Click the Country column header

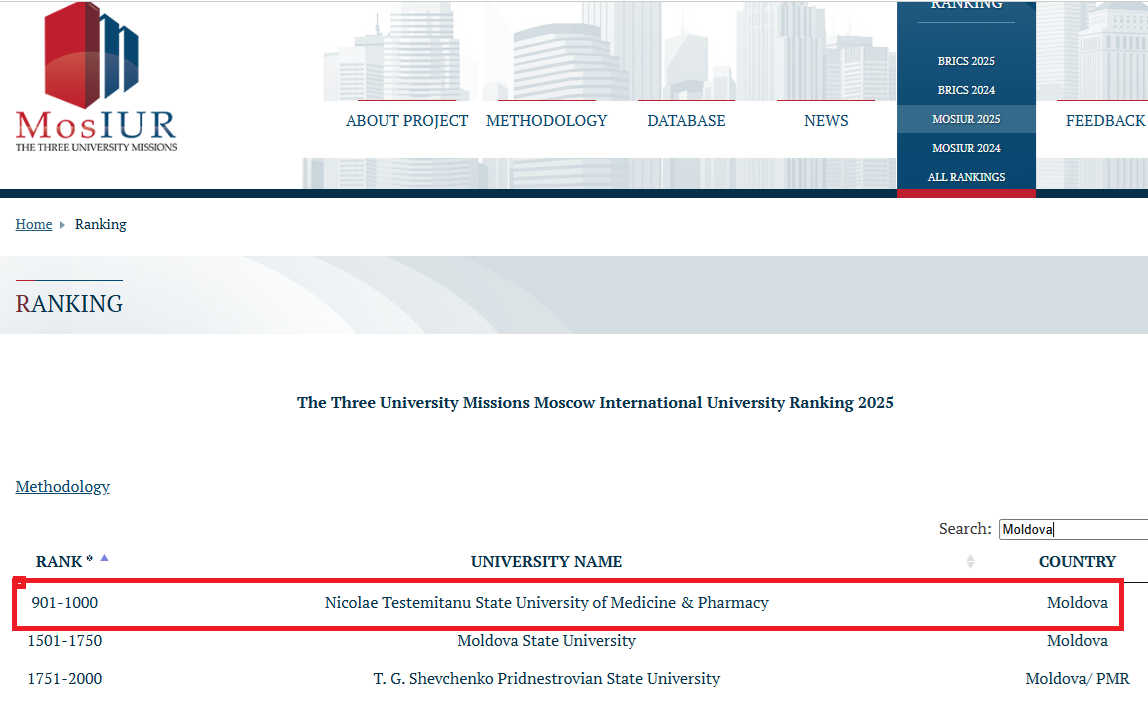coord(1076,562)
